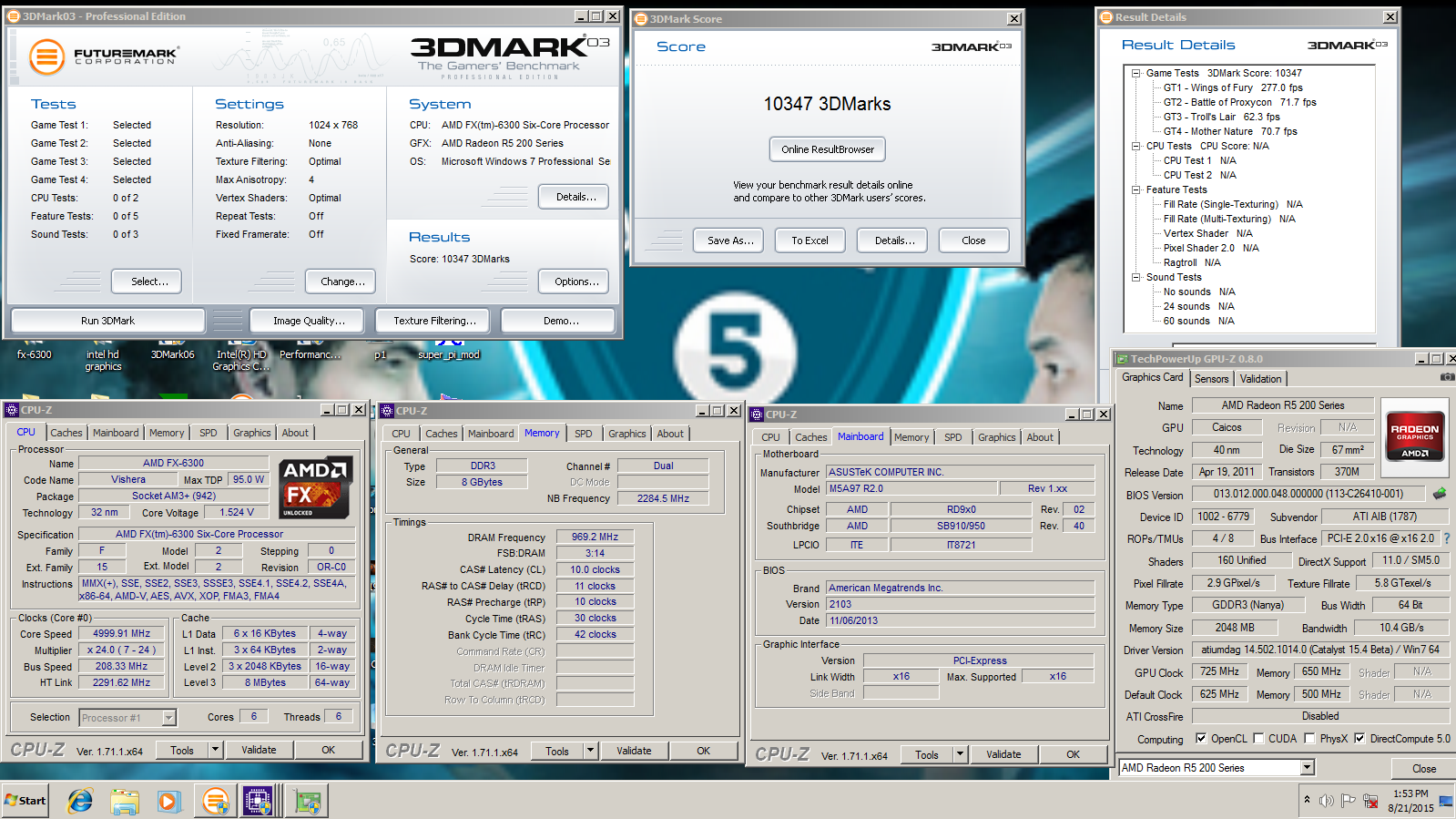This screenshot has width=1456, height=819.
Task: Collapse Feature Tests tree node
Action: point(1135,190)
